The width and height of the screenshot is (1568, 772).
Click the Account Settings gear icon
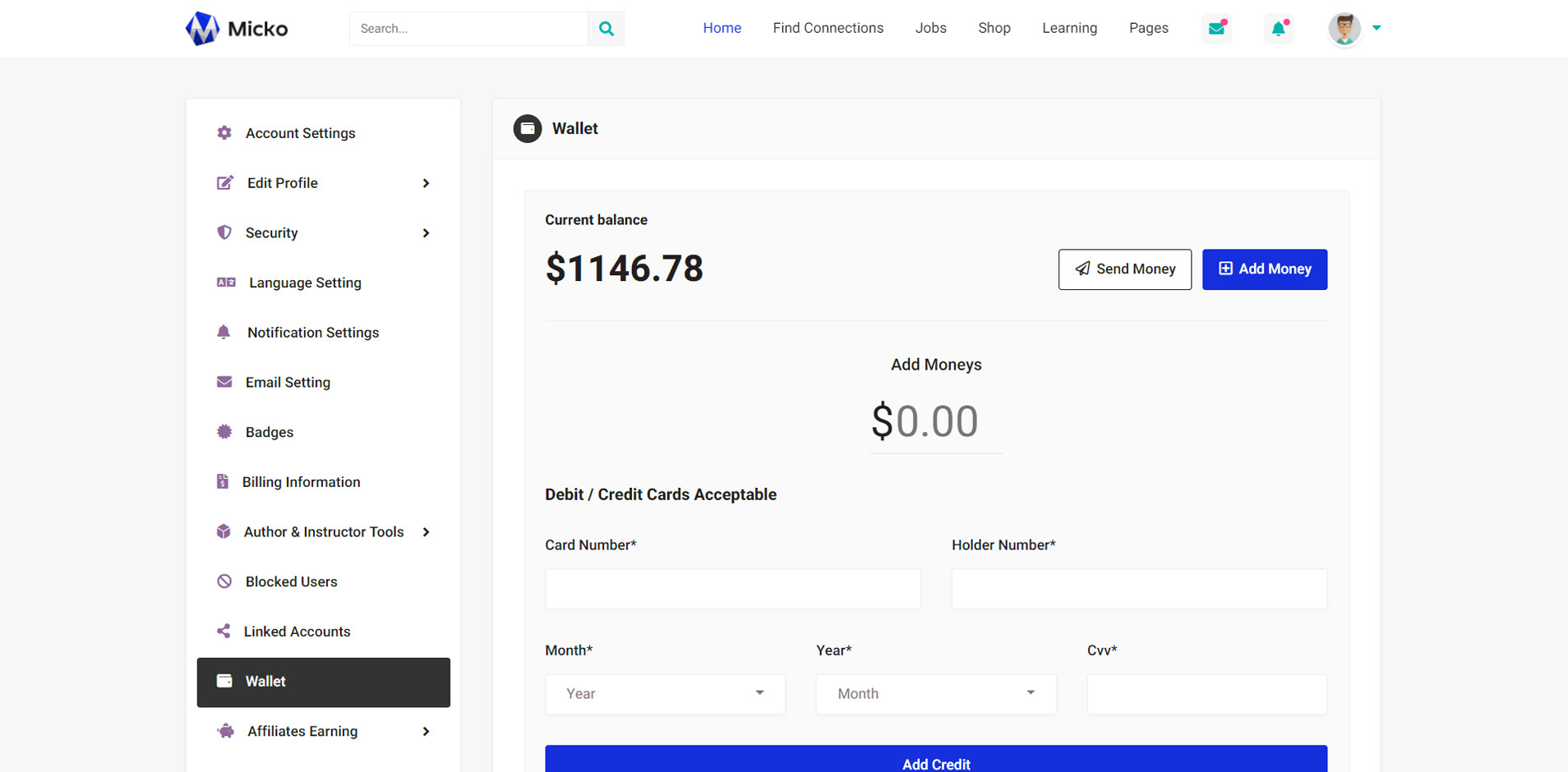click(x=224, y=133)
